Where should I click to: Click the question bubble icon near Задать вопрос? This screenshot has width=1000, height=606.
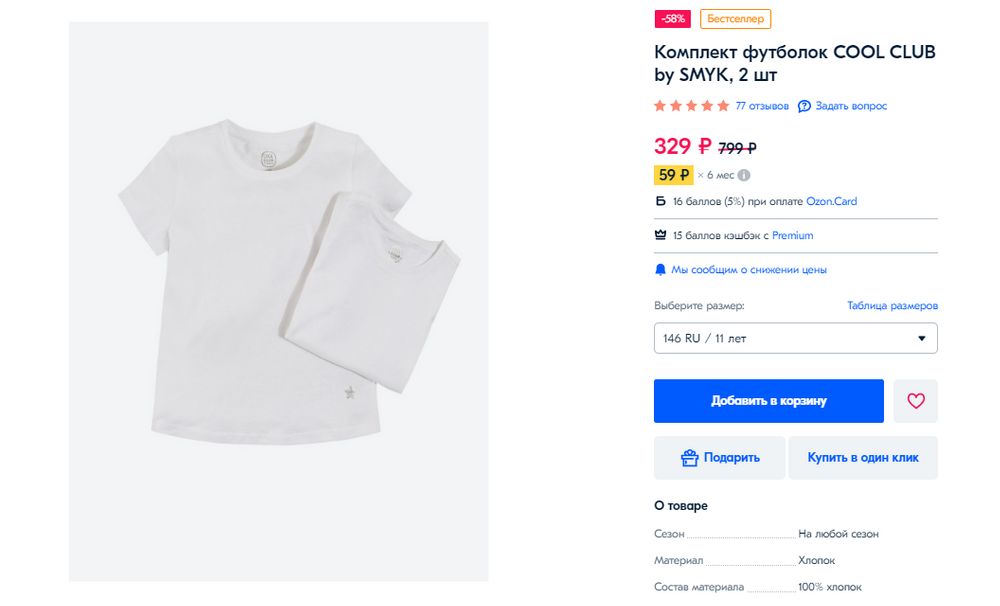pos(804,106)
